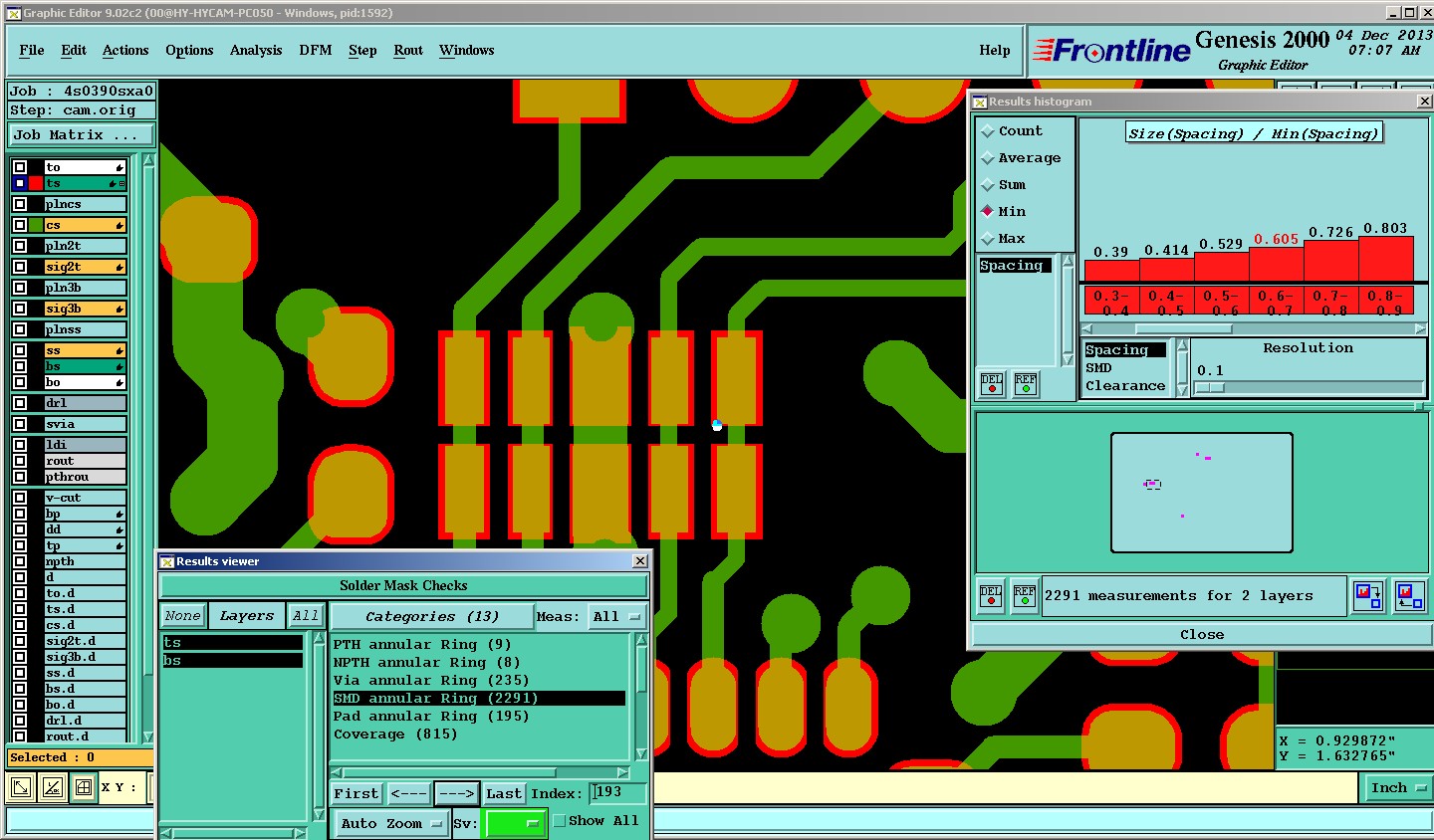
Task: Click the angle measure icon at bottom left
Action: [53, 787]
